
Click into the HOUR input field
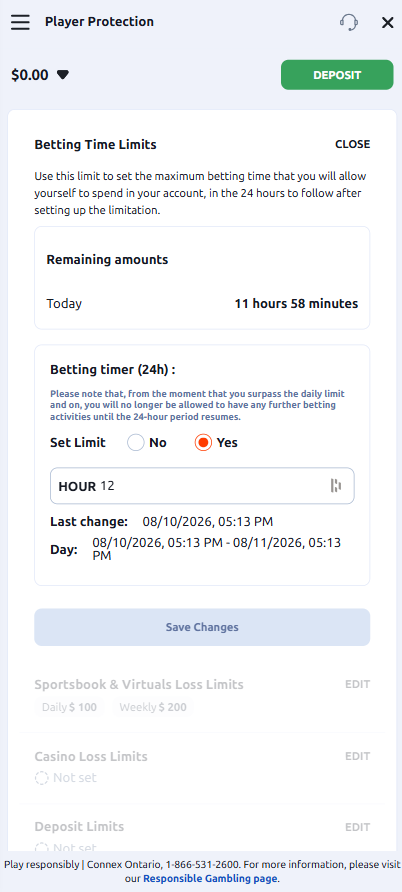pos(202,486)
